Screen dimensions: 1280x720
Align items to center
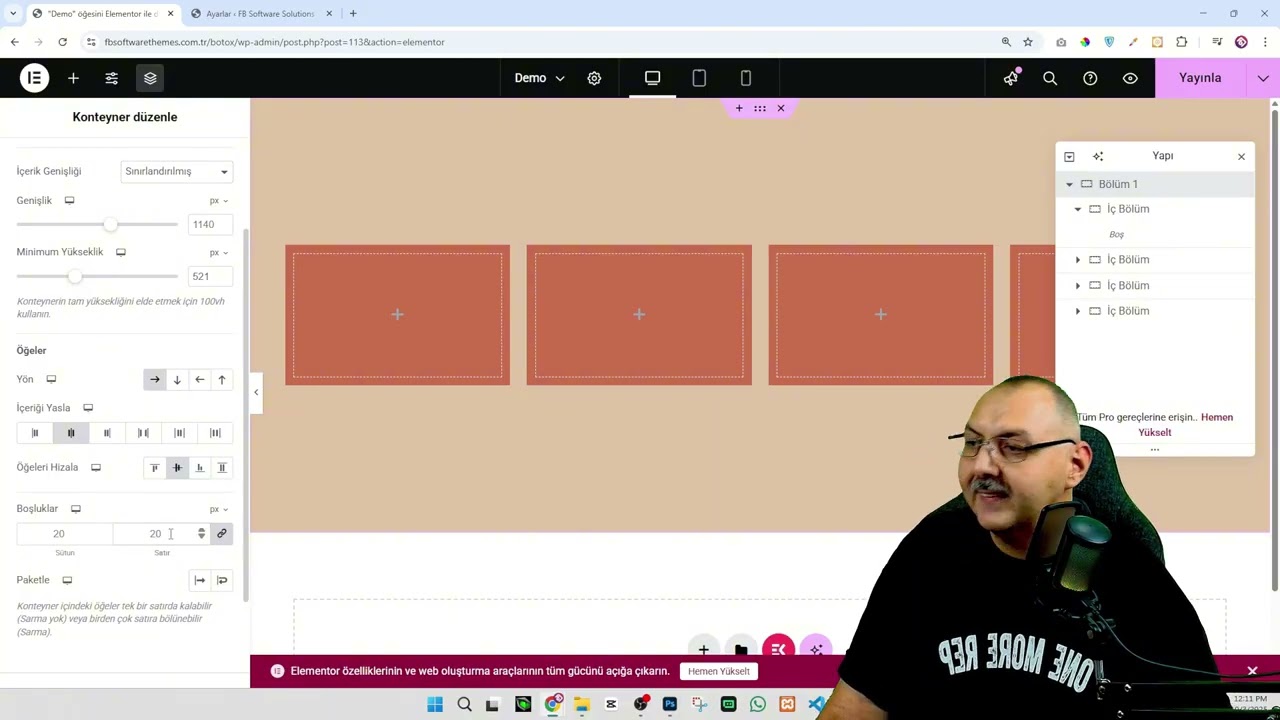coord(177,467)
